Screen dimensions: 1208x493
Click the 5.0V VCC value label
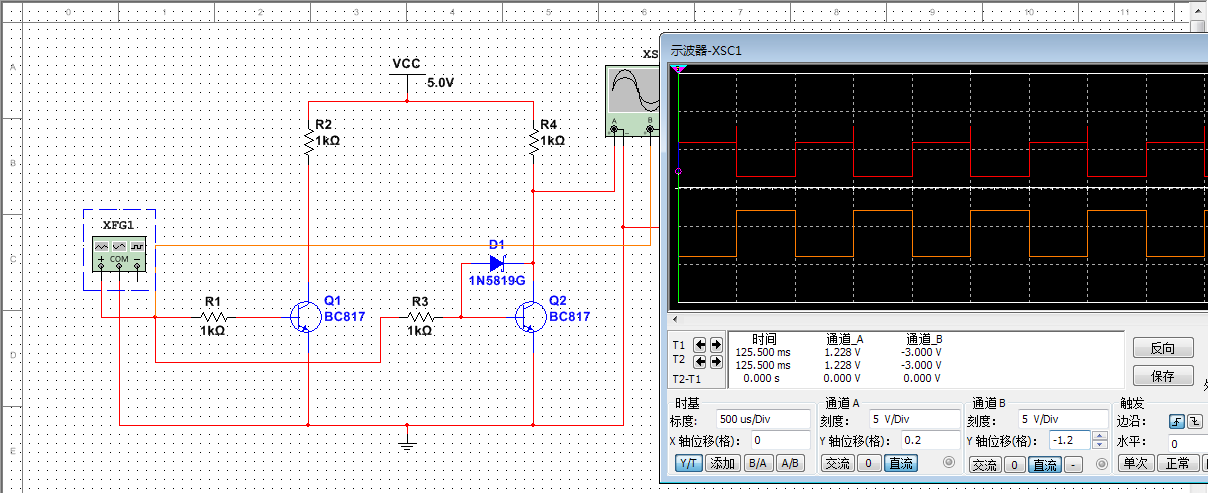(440, 83)
